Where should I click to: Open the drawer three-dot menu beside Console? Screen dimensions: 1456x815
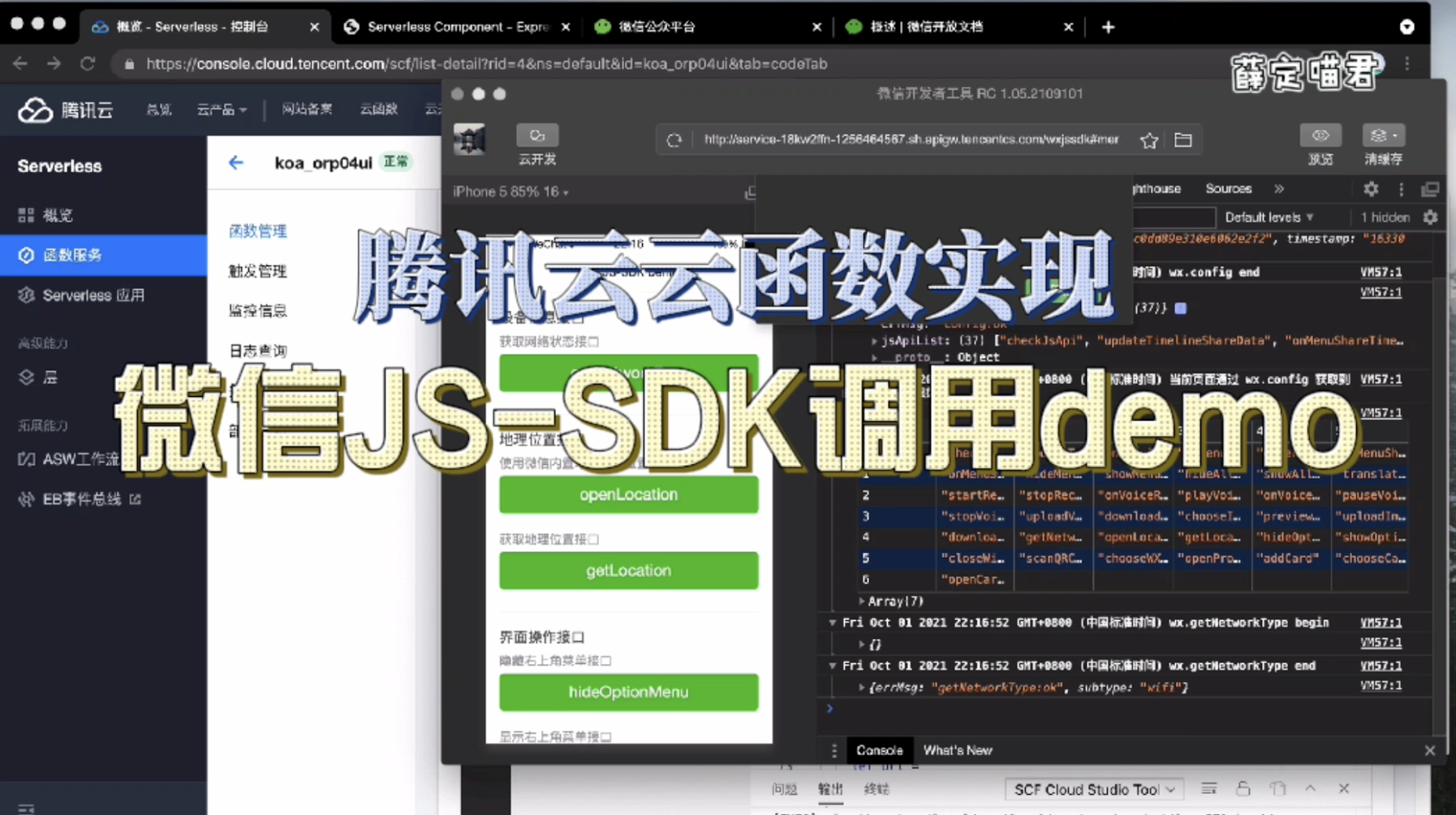[x=834, y=751]
